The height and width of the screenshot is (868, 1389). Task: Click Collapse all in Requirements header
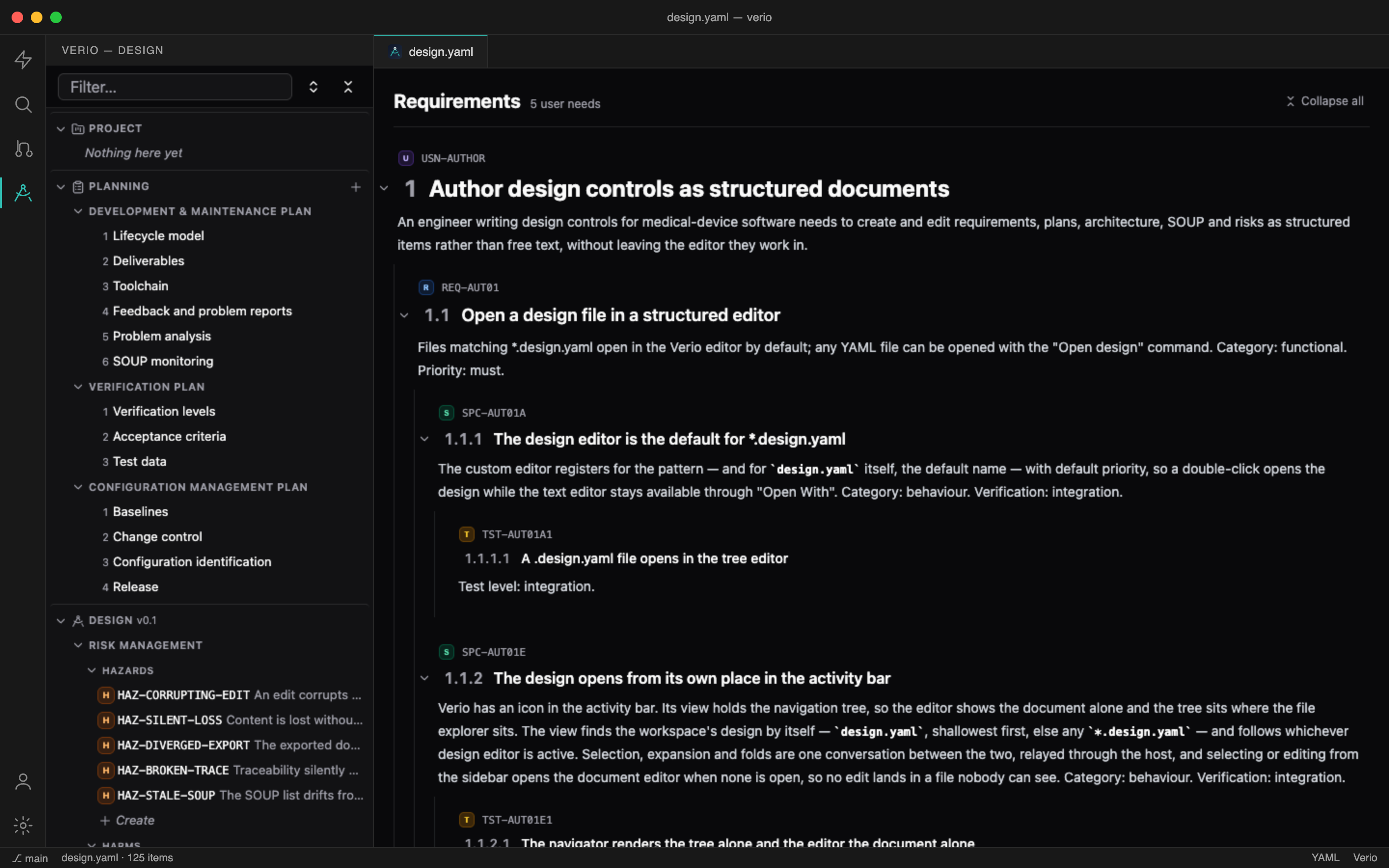tap(1324, 101)
